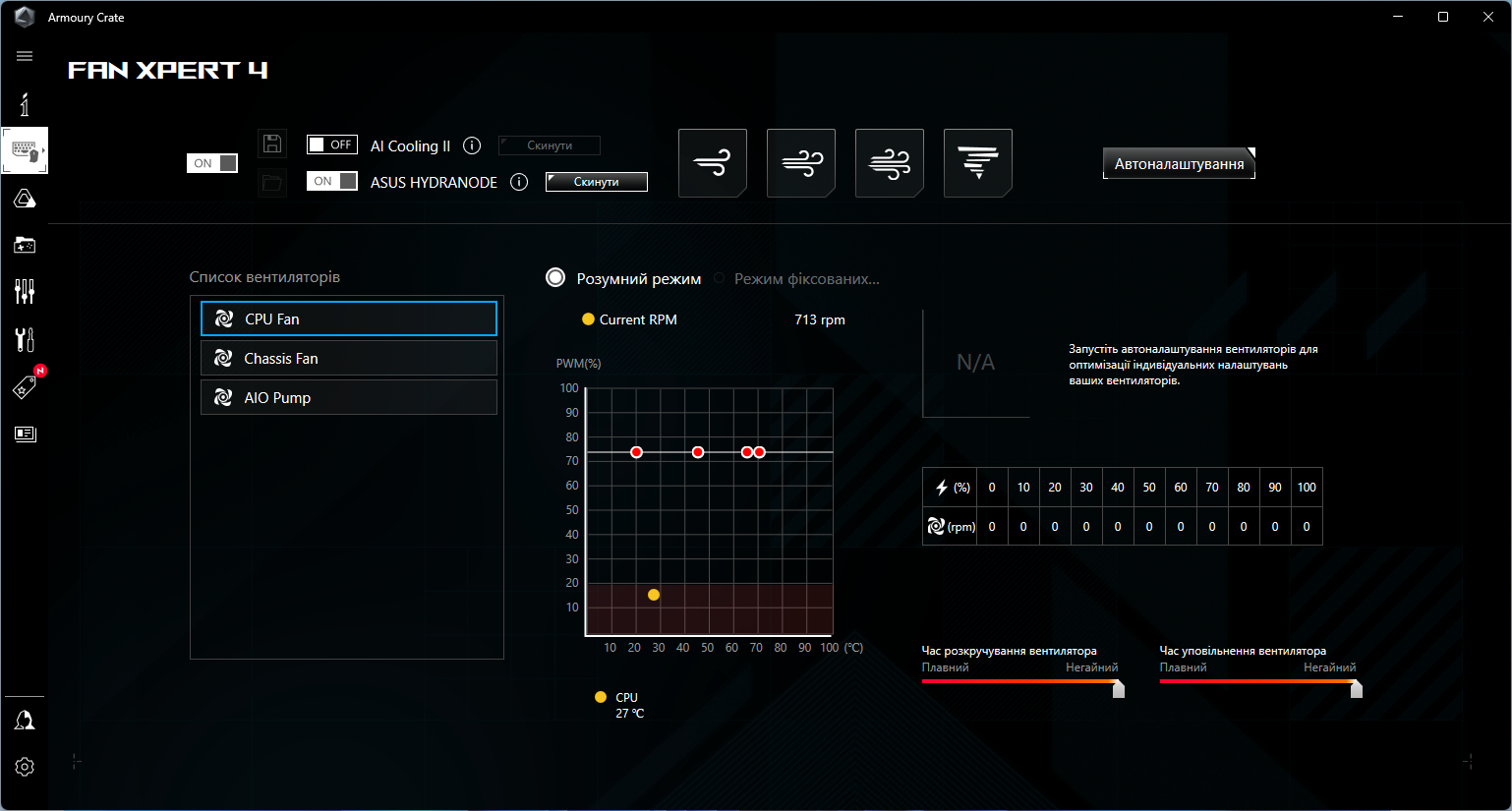Click the Час розкручування вентилятора label
Image resolution: width=1512 pixels, height=811 pixels.
[1009, 651]
